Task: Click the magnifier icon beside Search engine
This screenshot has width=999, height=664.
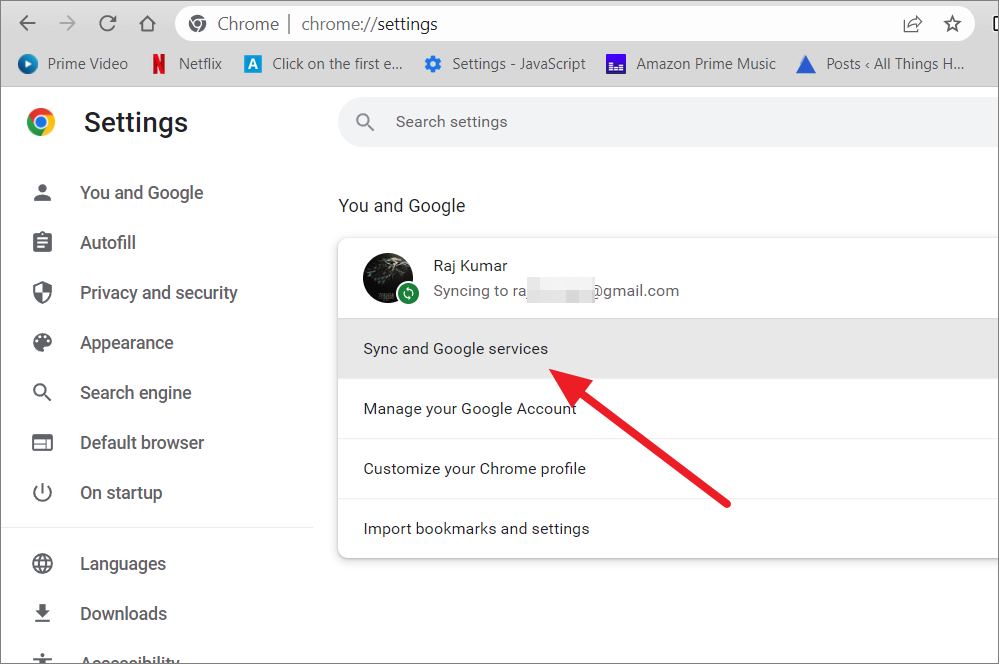Action: click(42, 393)
